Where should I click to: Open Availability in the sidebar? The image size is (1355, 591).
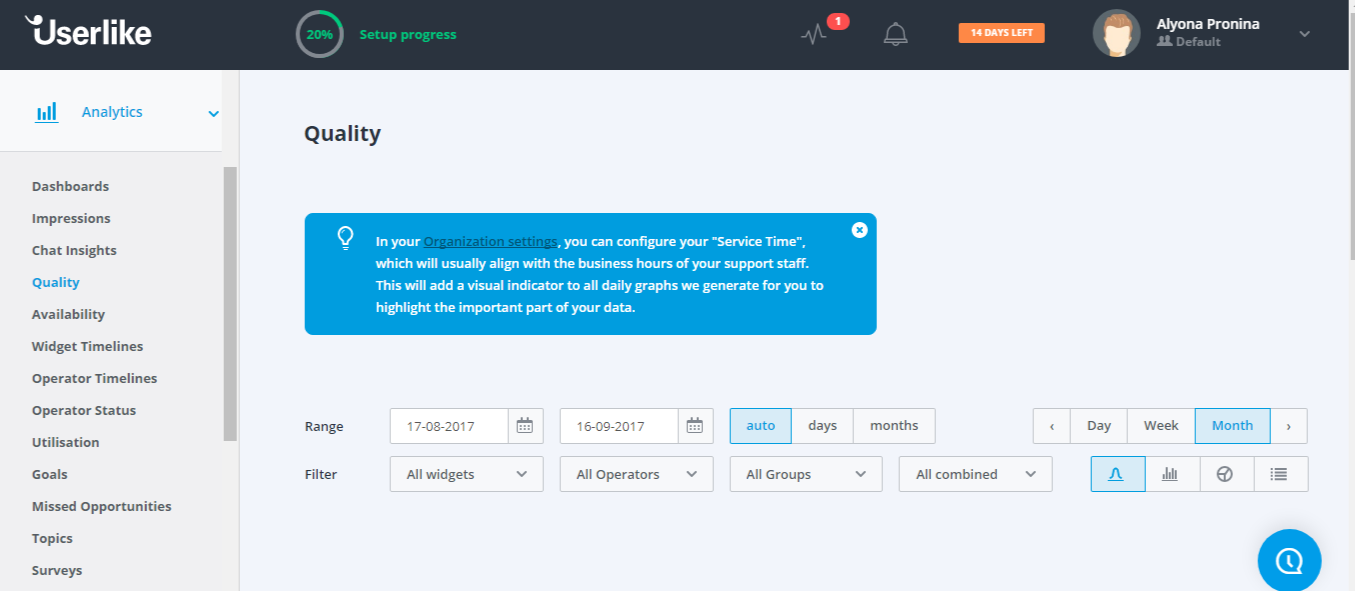coord(68,315)
